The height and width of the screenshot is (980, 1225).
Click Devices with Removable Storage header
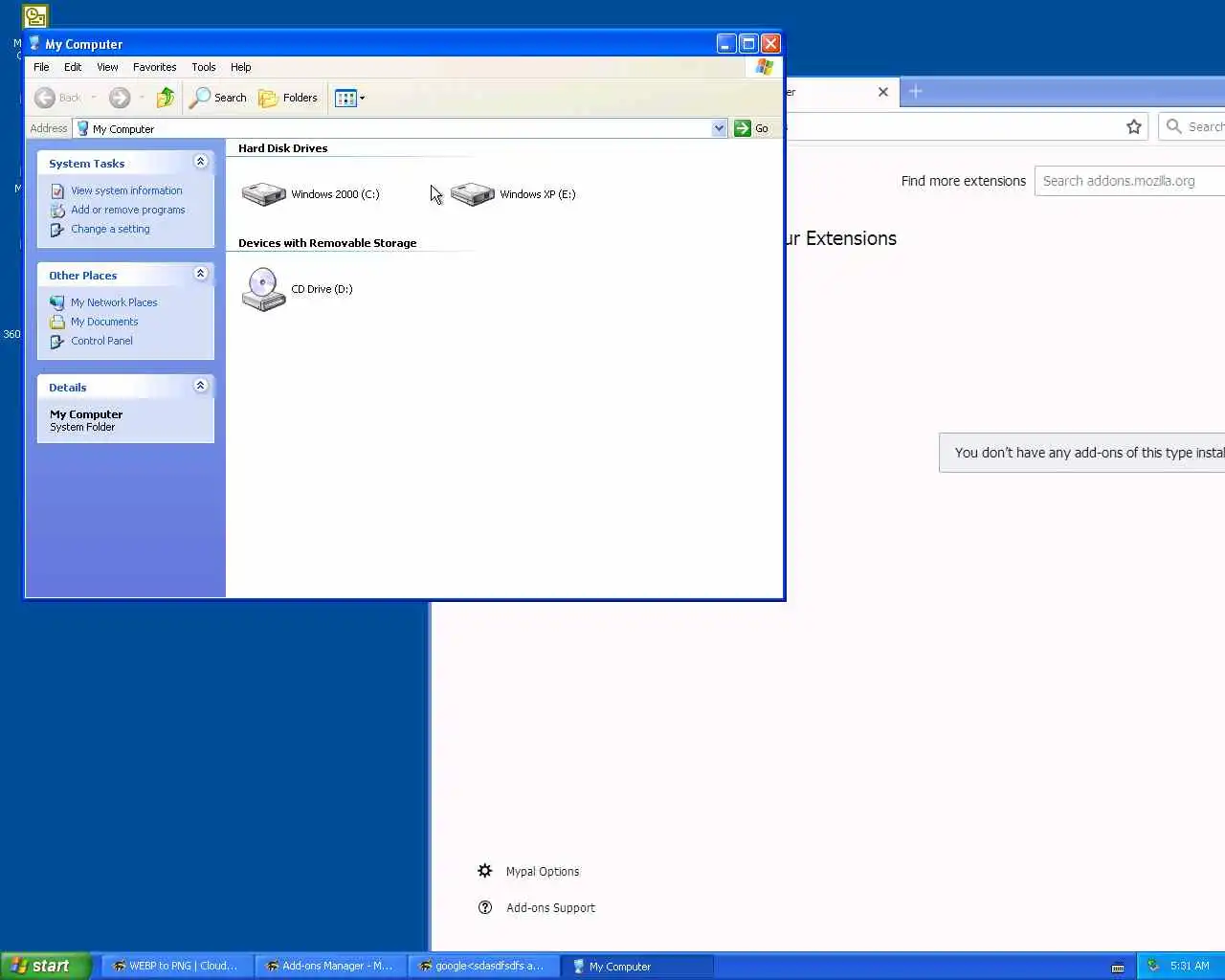pyautogui.click(x=327, y=243)
